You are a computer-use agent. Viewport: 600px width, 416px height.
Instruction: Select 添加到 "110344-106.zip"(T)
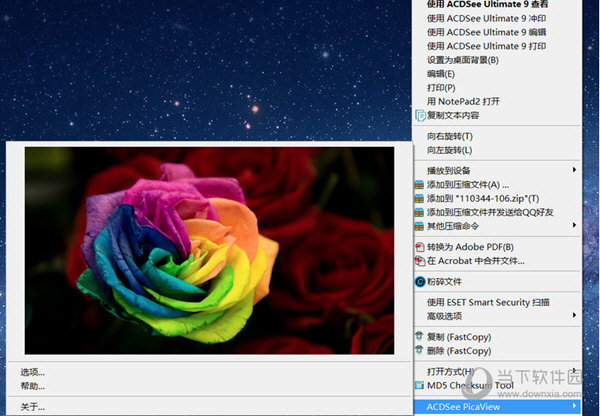tap(483, 199)
